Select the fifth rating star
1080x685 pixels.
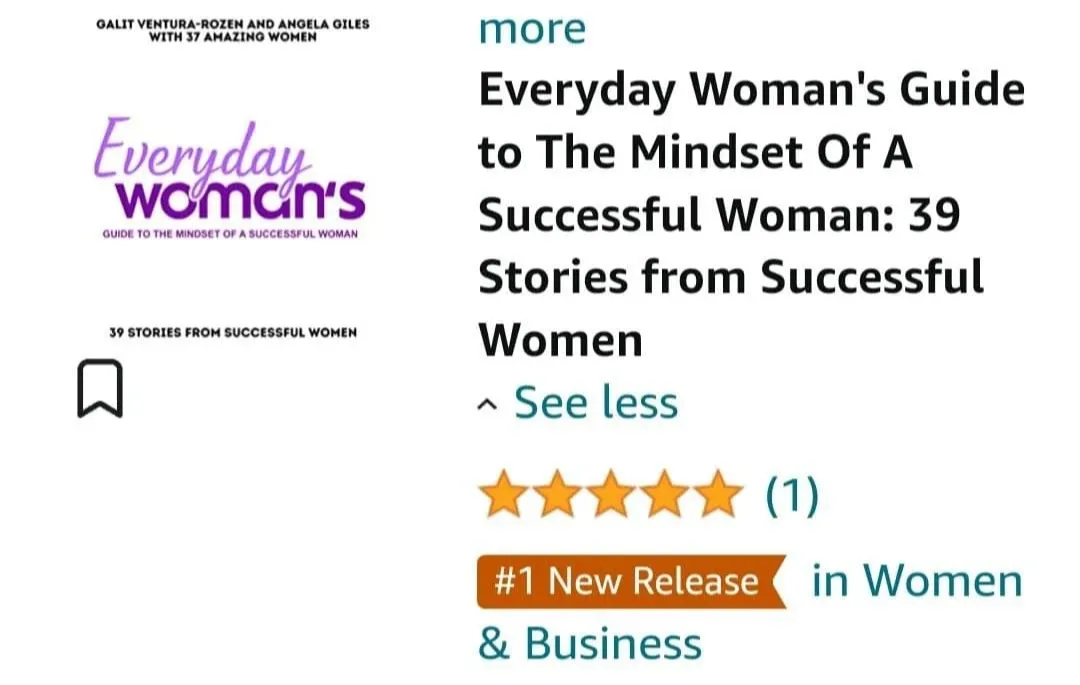click(718, 494)
